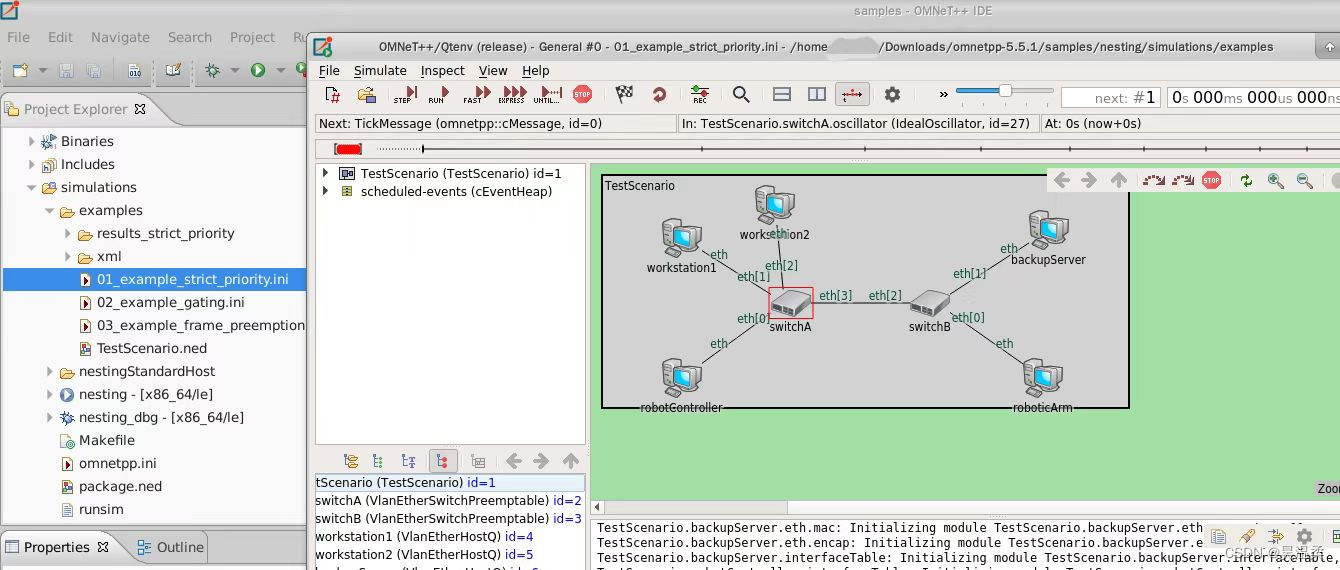Screen dimensions: 1340x570
Task: Click the canvas Back arrow icon
Action: click(x=1062, y=180)
